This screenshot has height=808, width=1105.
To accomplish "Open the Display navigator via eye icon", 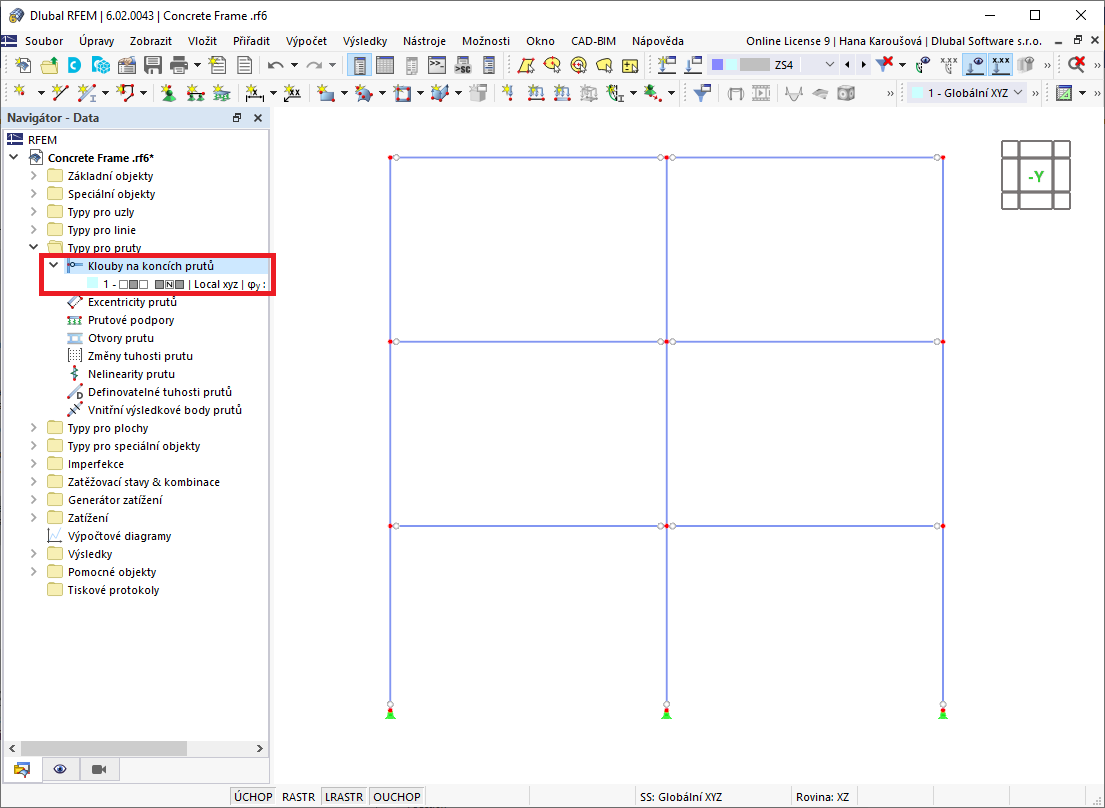I will (x=60, y=770).
